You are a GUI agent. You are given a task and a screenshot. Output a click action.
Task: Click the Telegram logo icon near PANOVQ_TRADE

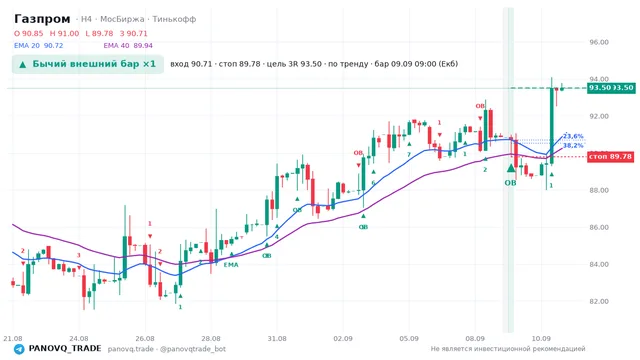click(x=19, y=349)
